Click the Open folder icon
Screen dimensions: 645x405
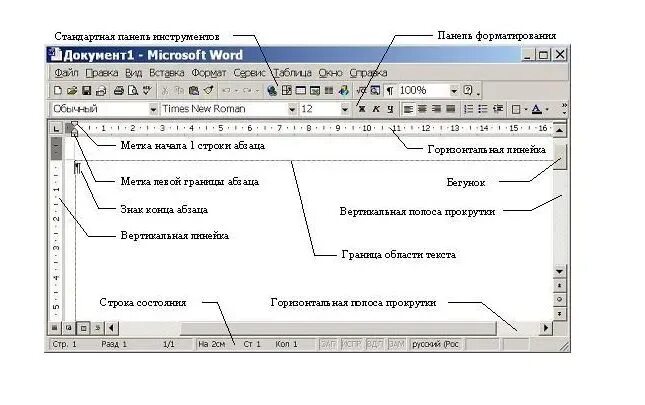(72, 90)
